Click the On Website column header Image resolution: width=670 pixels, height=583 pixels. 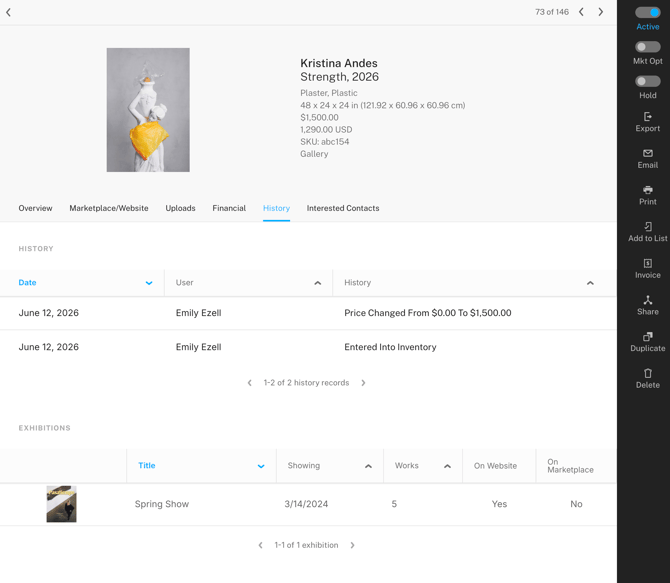[x=495, y=466]
